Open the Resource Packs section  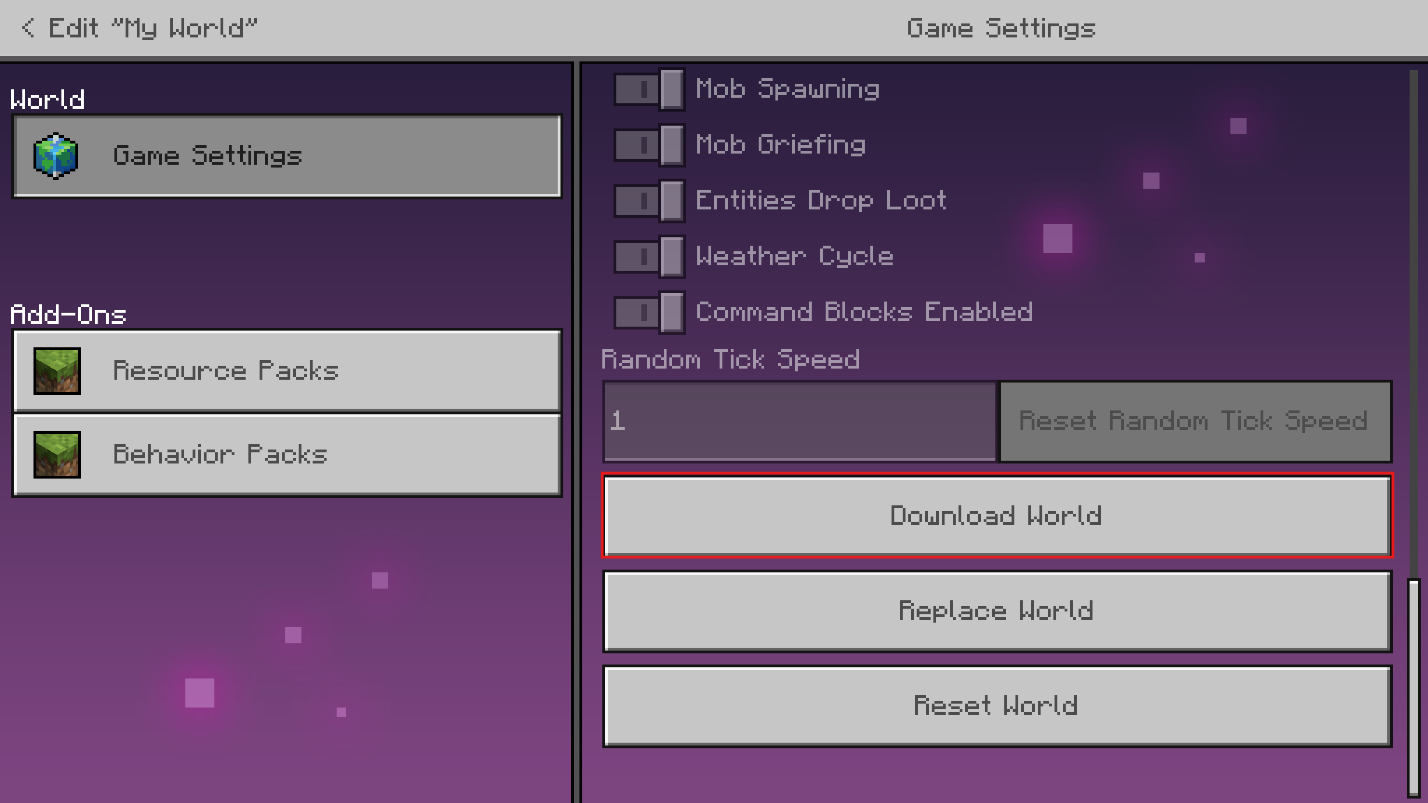pyautogui.click(x=287, y=371)
